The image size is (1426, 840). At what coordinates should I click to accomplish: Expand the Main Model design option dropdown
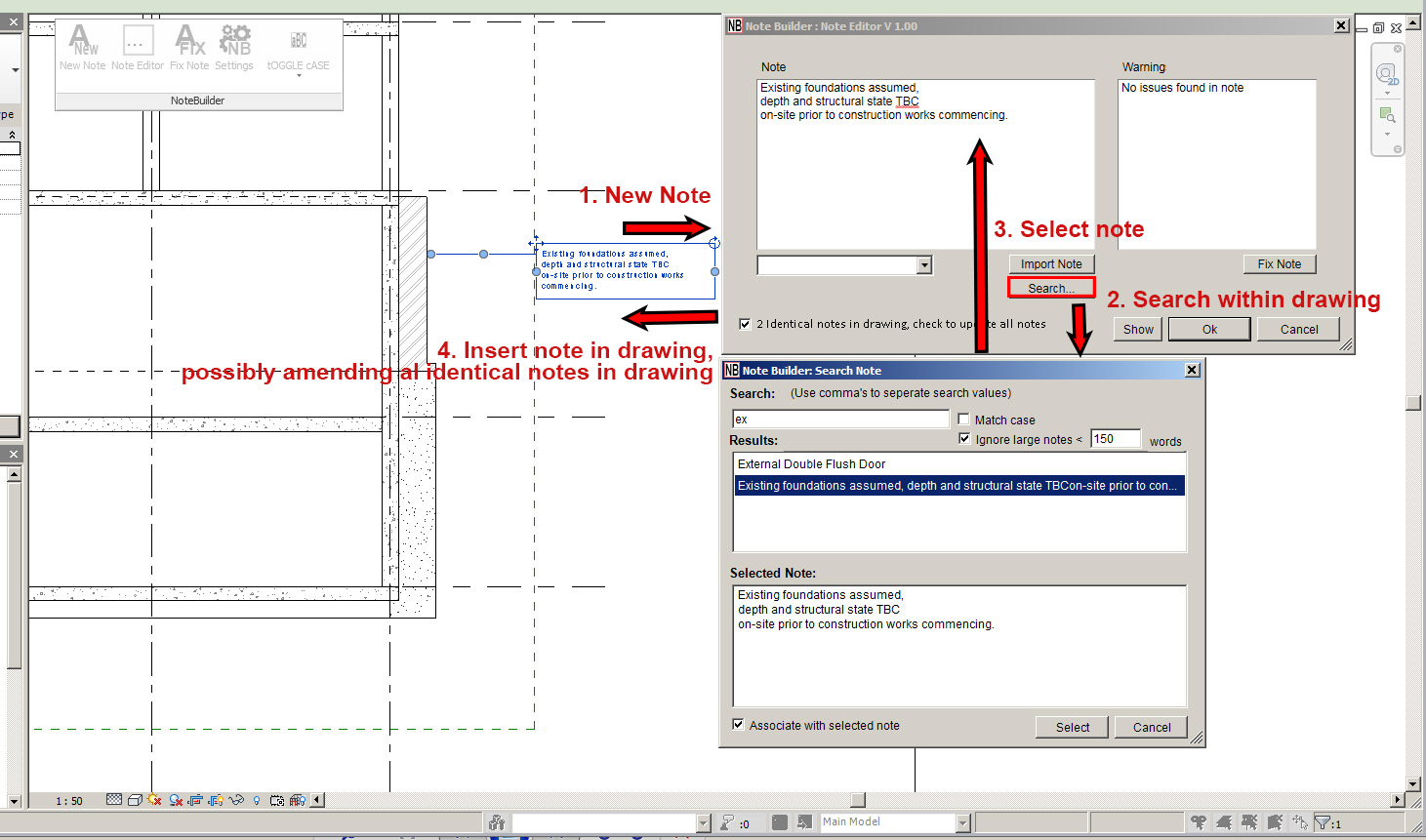pyautogui.click(x=962, y=823)
